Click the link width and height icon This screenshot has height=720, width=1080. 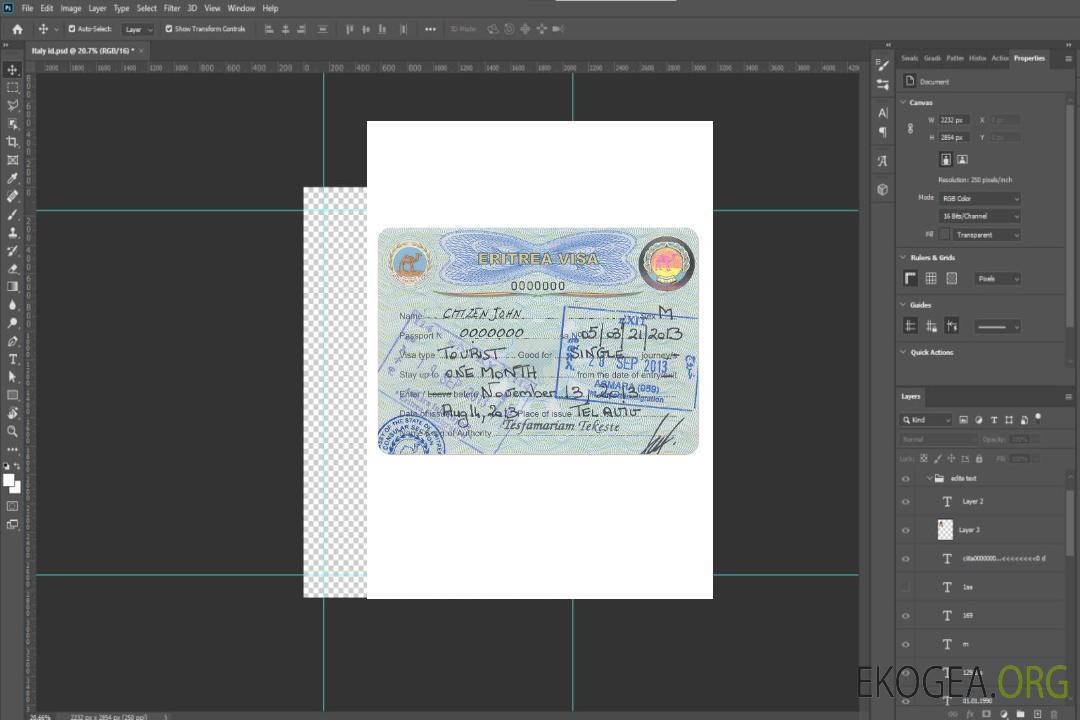coord(911,129)
